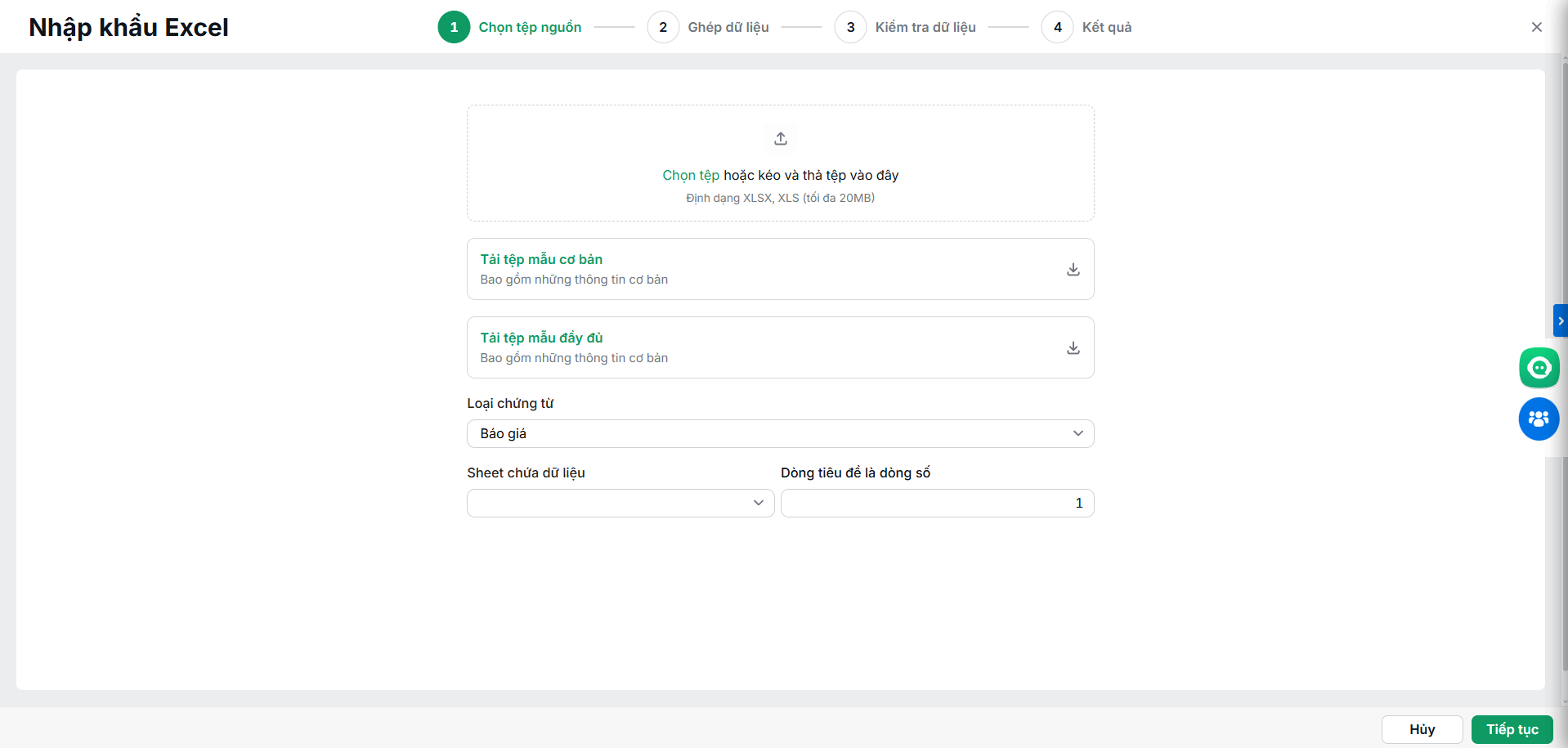This screenshot has height=748, width=1568.
Task: Open 'Tải tệp mẫu đầy đủ' template card
Action: 781,347
